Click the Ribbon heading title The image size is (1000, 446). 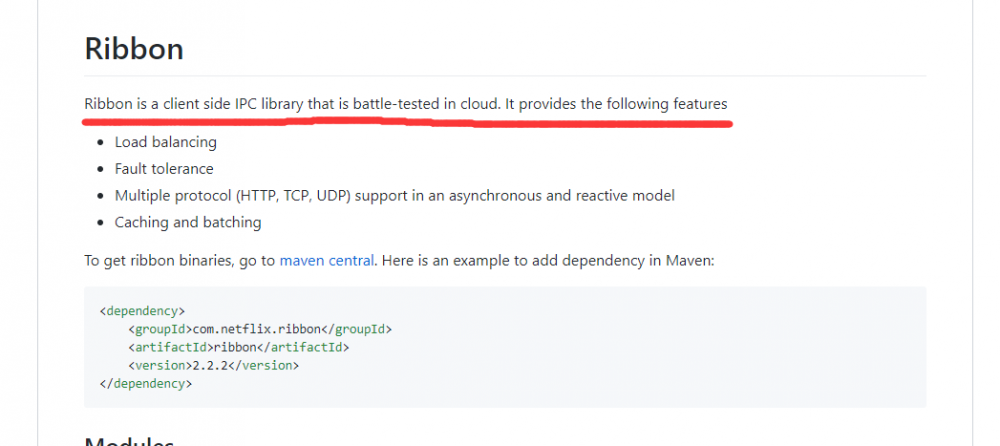click(x=133, y=49)
